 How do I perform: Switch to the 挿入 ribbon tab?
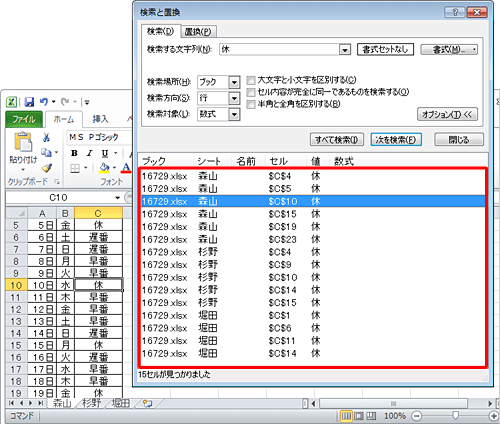tap(100, 119)
